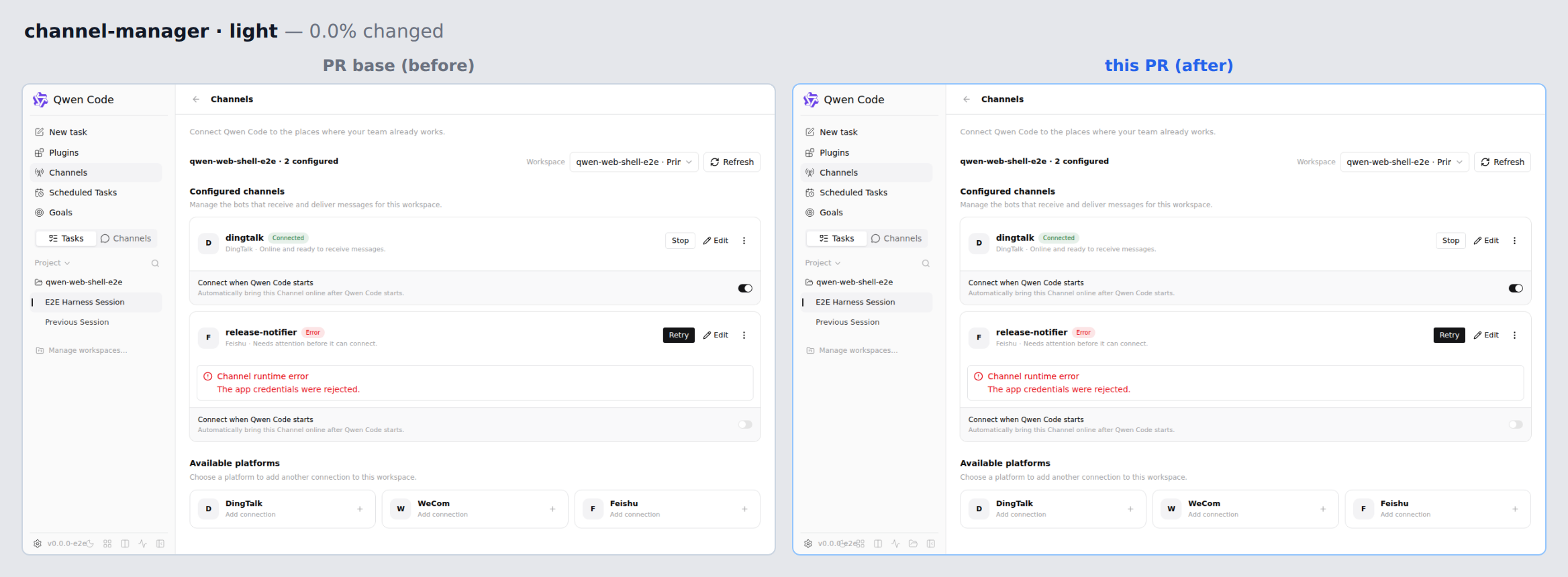Switch to Tasks tab in before panel

66,238
